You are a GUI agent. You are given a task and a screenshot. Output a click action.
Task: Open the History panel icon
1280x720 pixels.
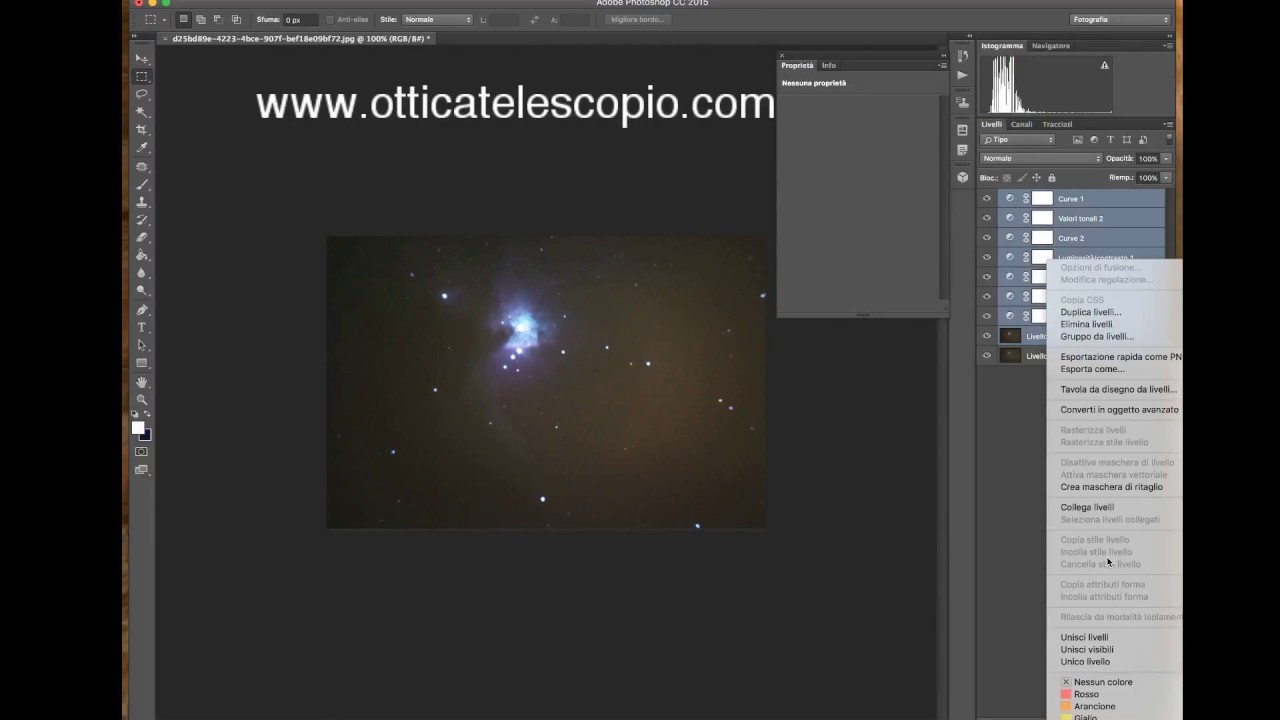tap(962, 57)
